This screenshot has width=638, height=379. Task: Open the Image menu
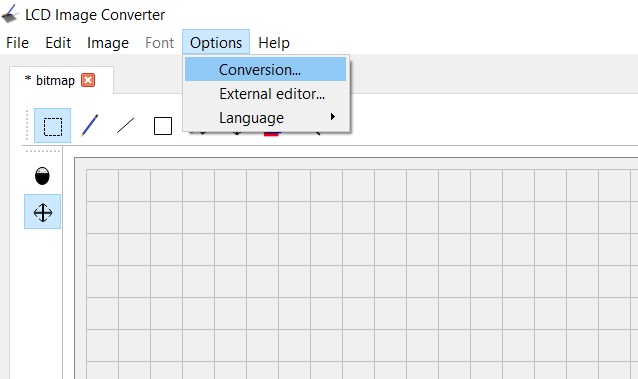[x=108, y=43]
